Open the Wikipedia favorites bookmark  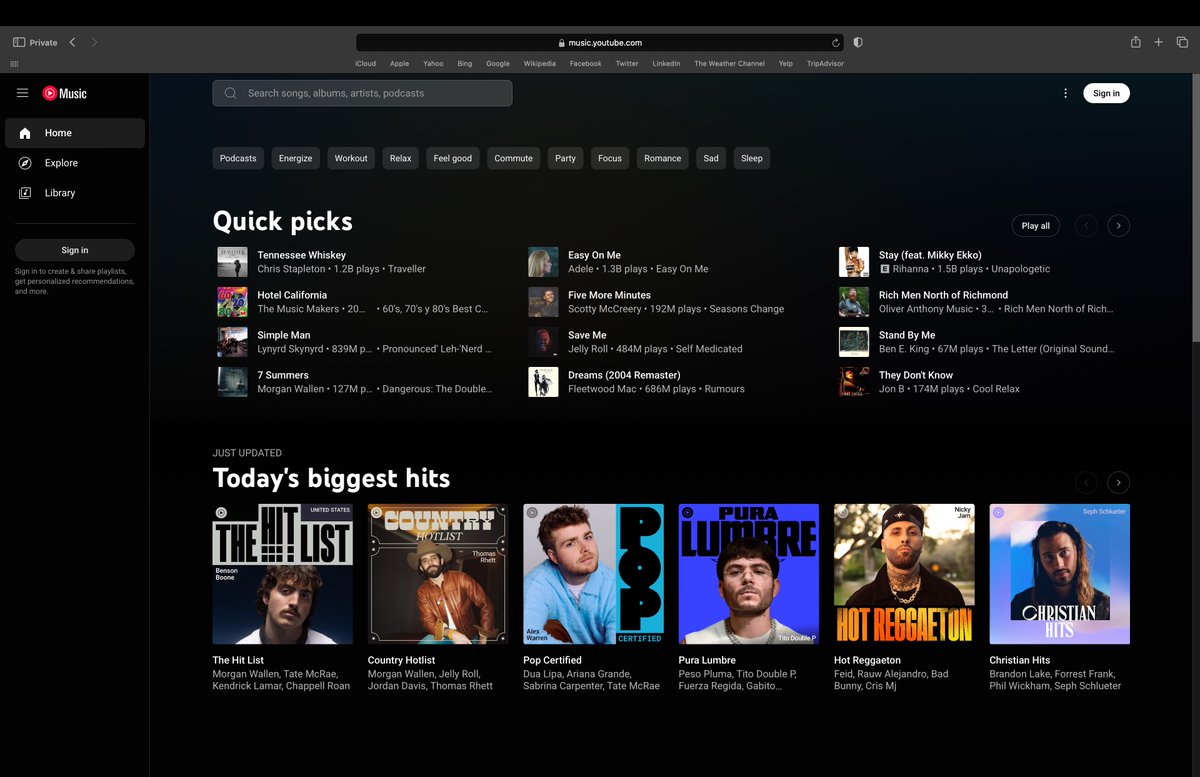[539, 64]
